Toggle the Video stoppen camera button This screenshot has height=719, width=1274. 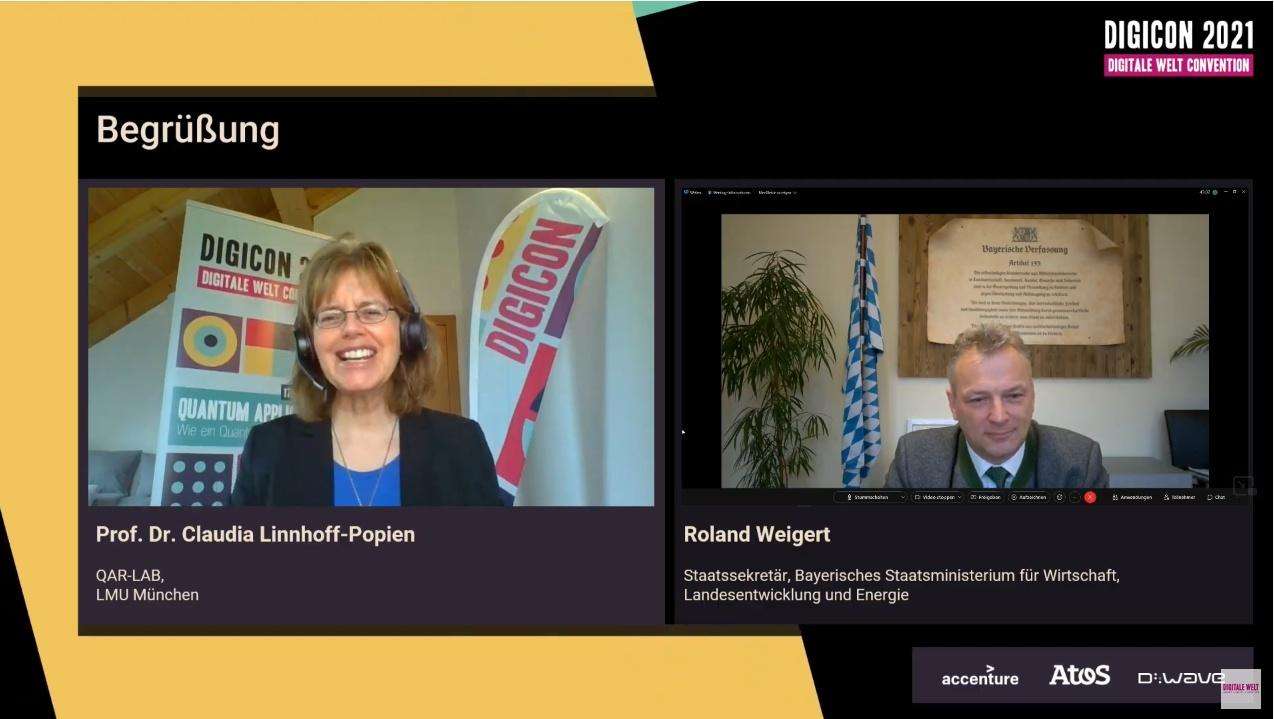coord(934,497)
